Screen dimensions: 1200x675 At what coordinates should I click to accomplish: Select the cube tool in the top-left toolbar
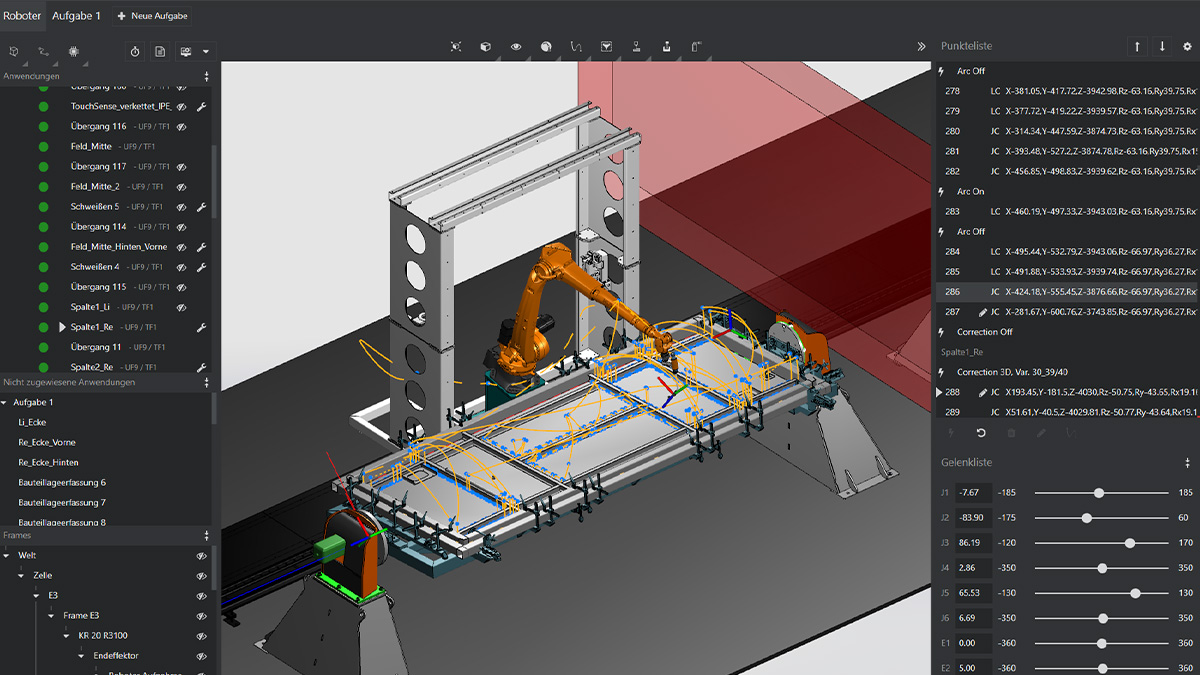13,52
